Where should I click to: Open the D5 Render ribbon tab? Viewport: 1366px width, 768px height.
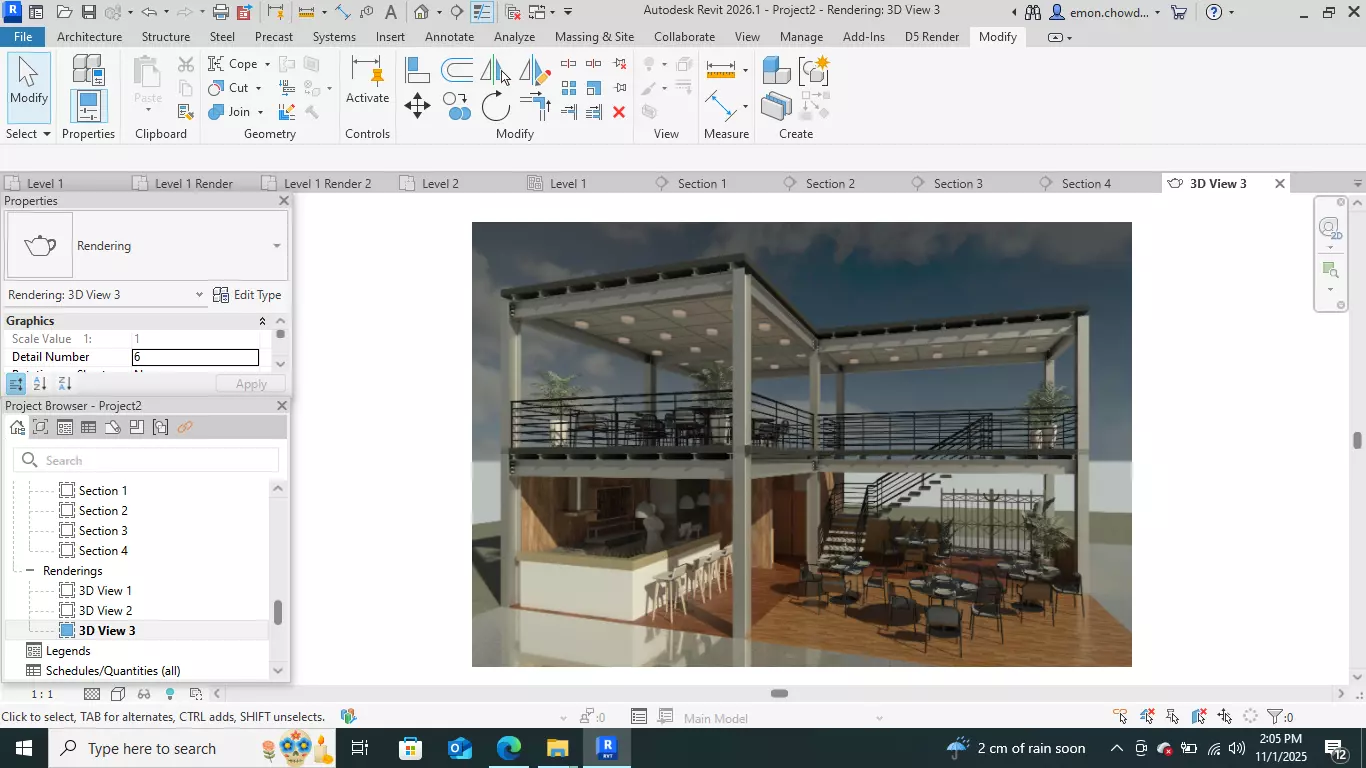pyautogui.click(x=931, y=37)
